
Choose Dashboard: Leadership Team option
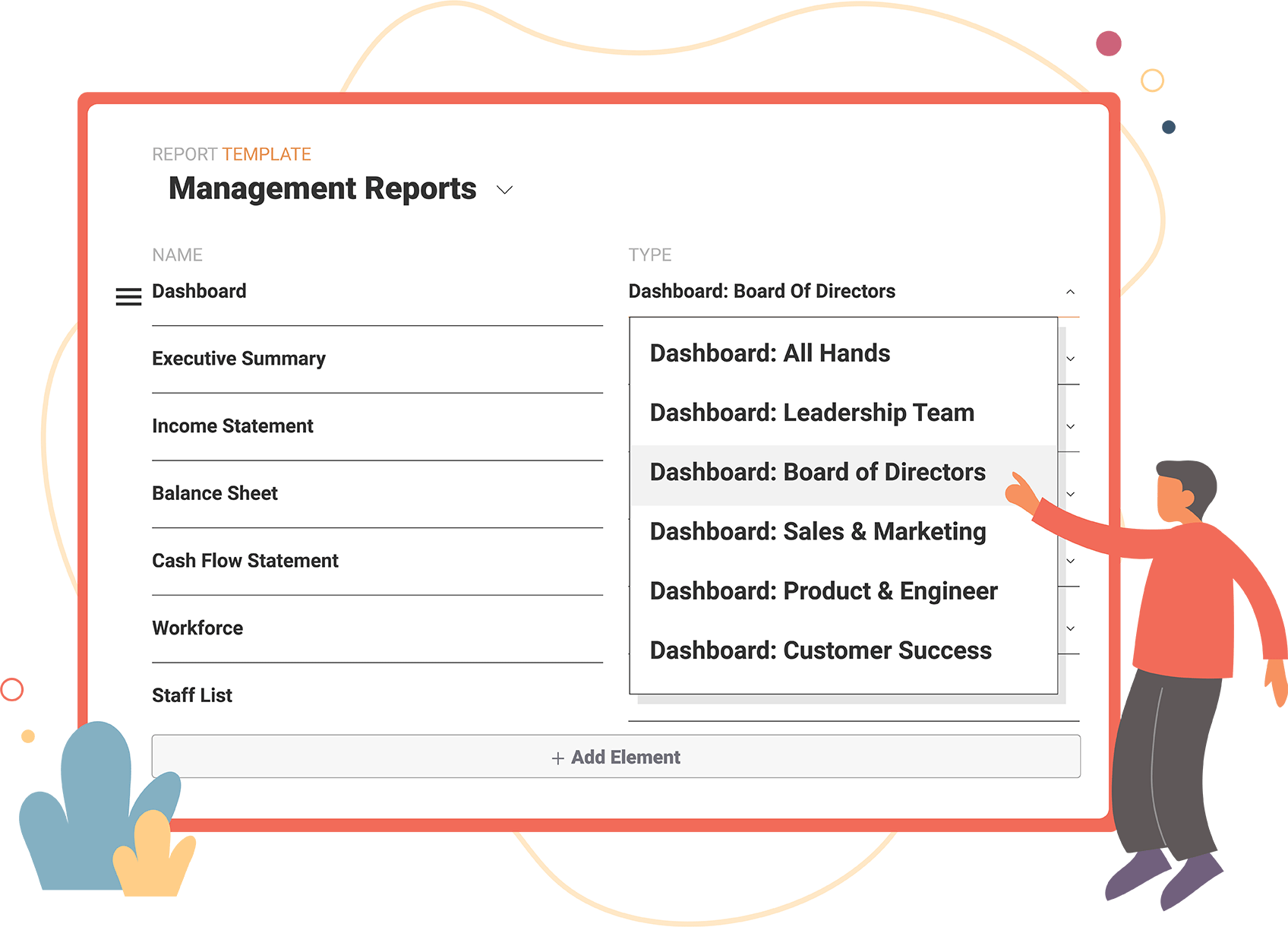pos(811,413)
